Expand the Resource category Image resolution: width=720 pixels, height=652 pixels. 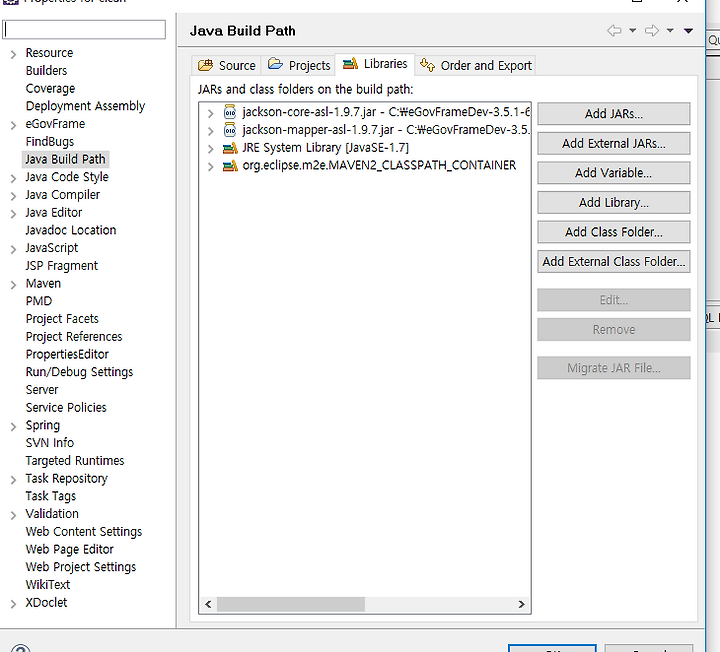click(x=13, y=54)
